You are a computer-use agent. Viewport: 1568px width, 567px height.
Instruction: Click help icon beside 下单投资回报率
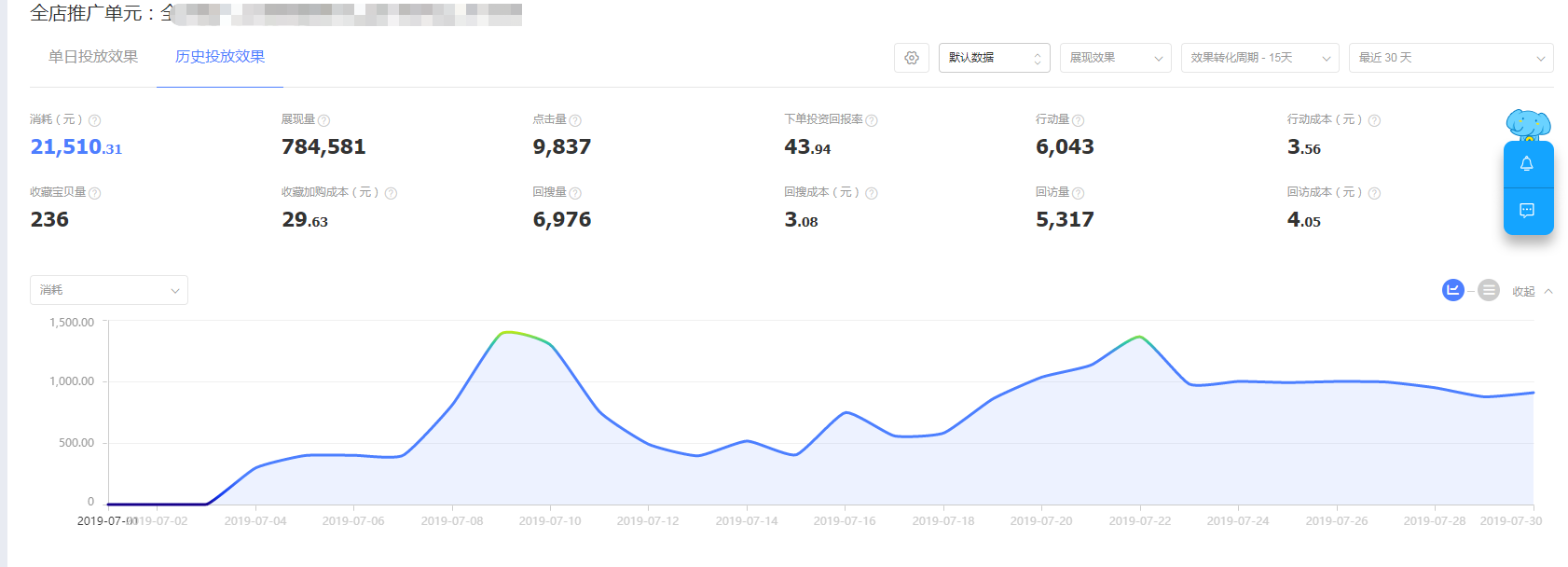[872, 120]
